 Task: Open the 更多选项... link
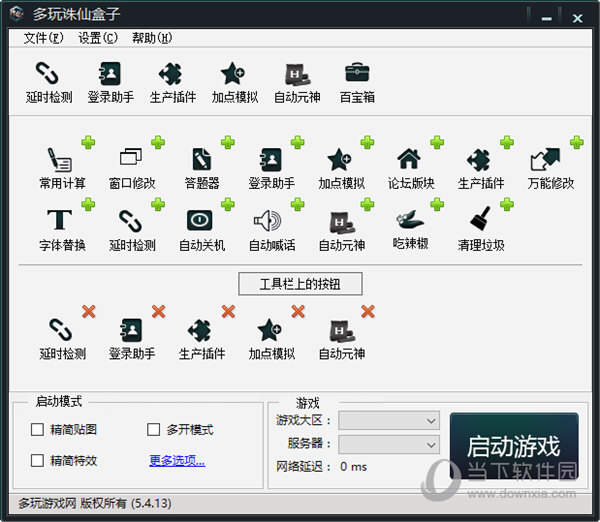pyautogui.click(x=177, y=460)
